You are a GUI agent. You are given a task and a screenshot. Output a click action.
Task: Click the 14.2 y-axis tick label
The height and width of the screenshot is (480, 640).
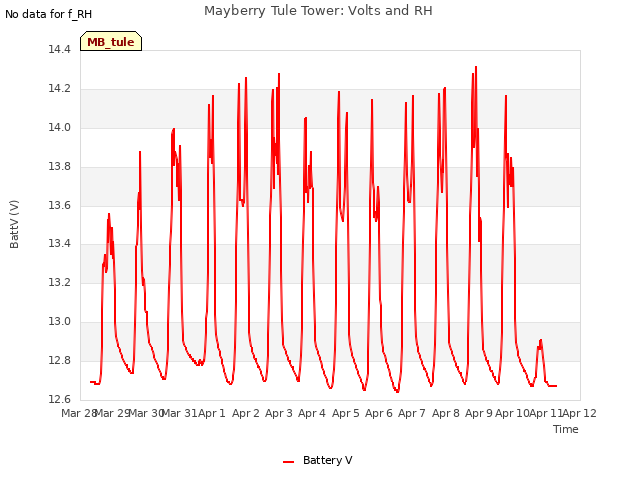(59, 89)
